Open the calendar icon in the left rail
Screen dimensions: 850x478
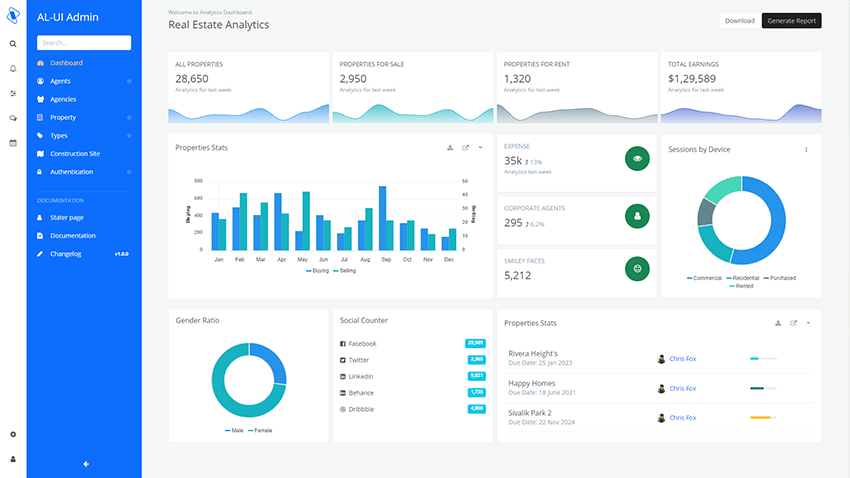(13, 143)
